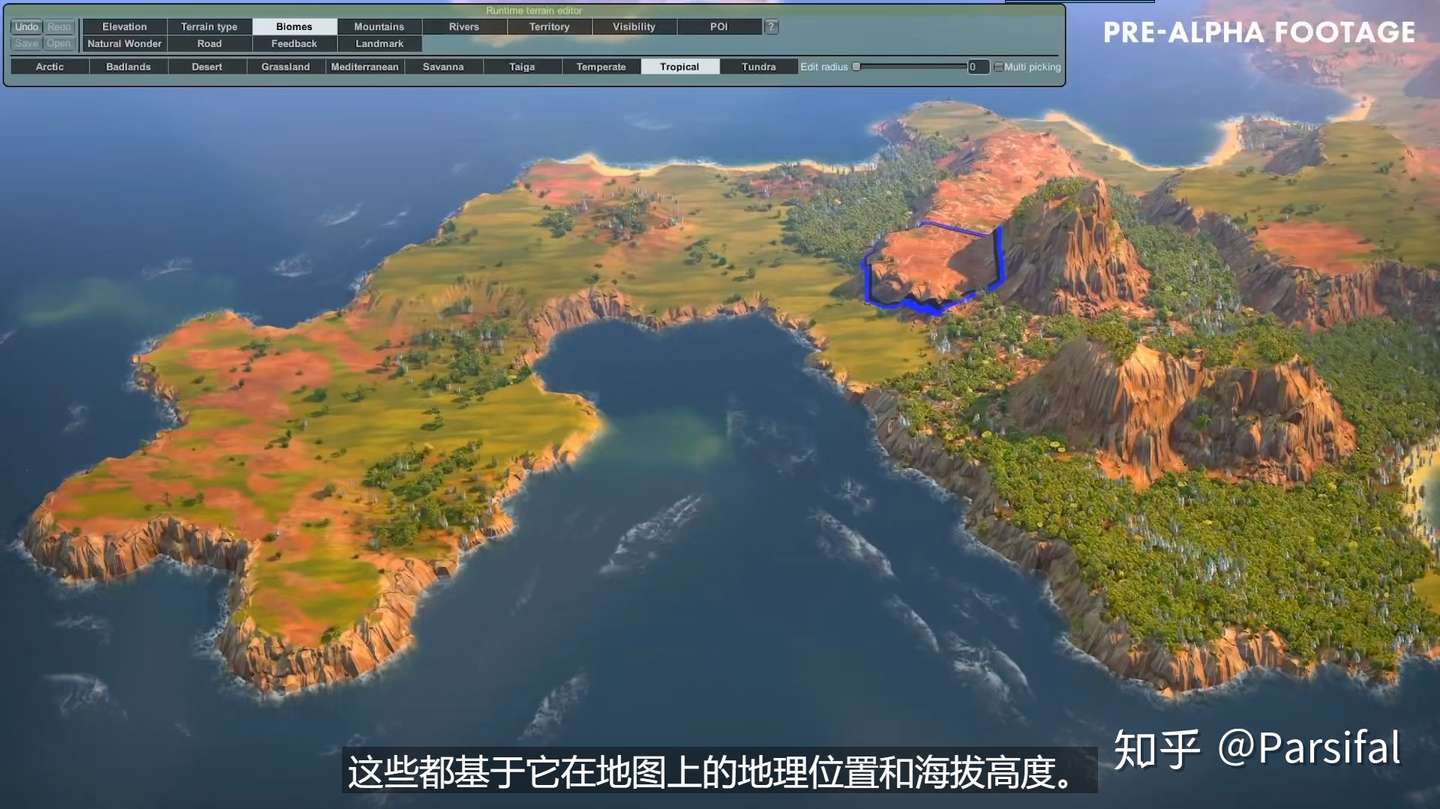The height and width of the screenshot is (809, 1440).
Task: Switch to the Terrain type tab
Action: 209,27
